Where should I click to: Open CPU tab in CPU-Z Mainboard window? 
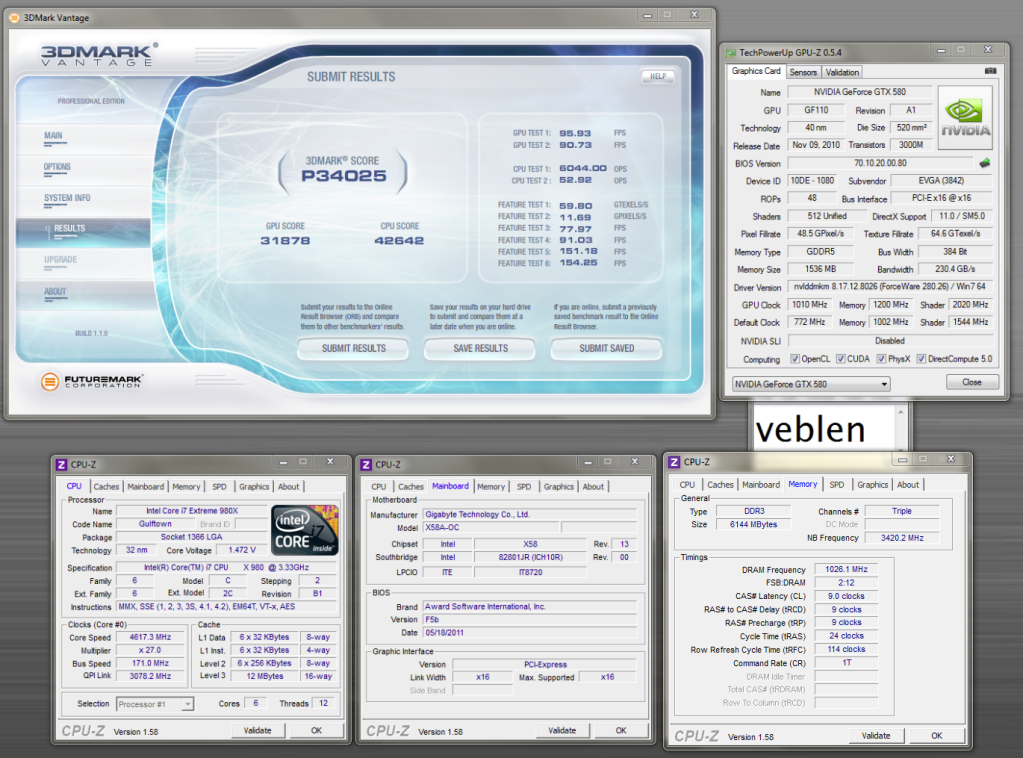point(378,487)
